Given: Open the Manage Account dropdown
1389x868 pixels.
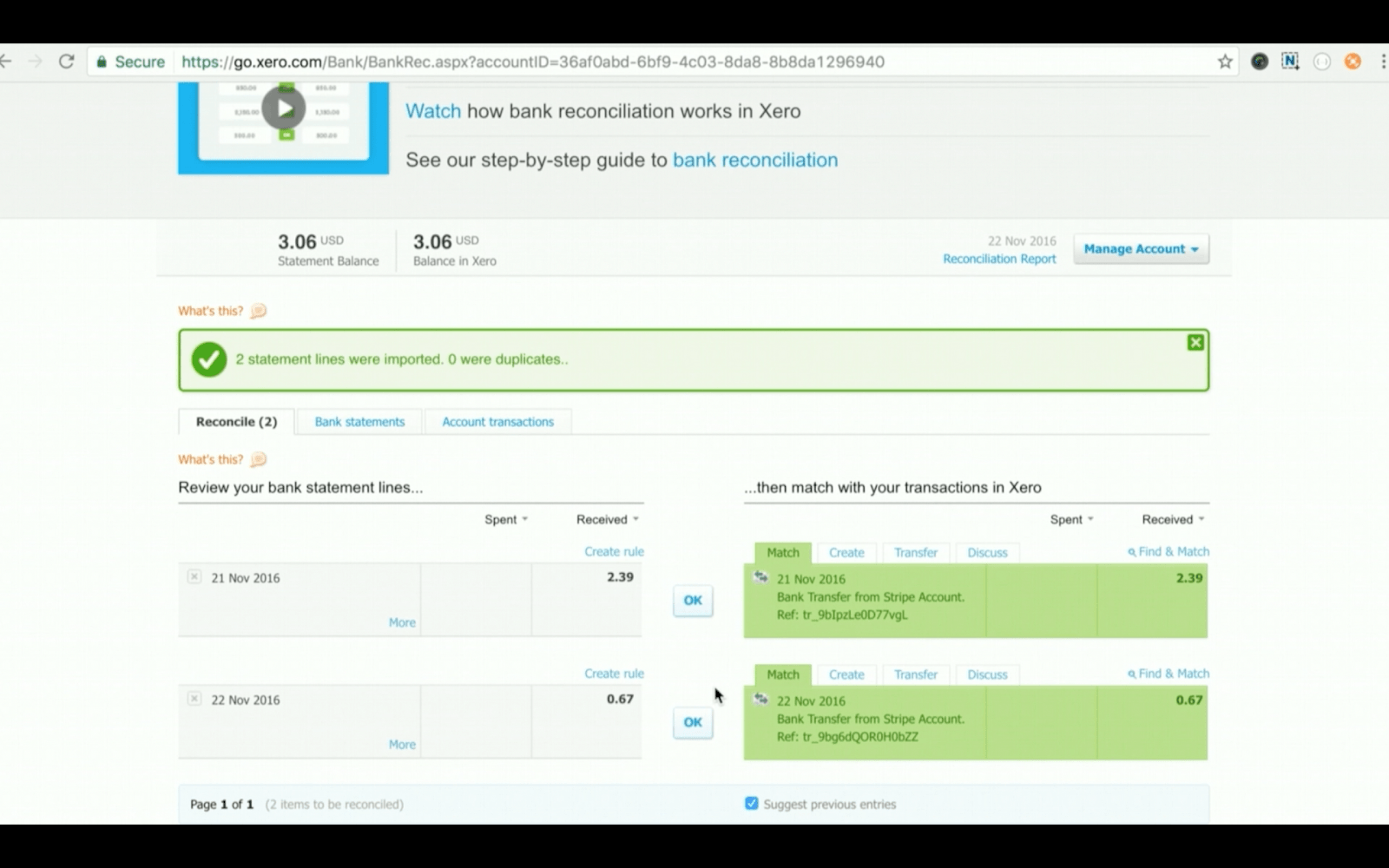Looking at the screenshot, I should 1141,249.
